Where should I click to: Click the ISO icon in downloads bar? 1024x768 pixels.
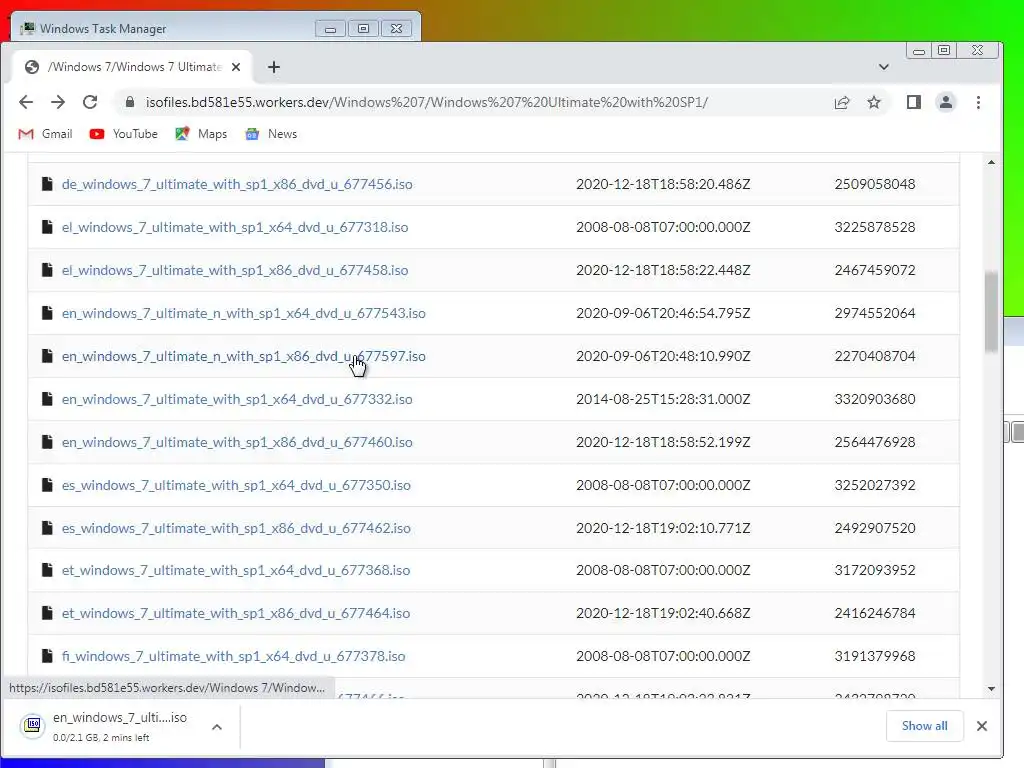32,726
